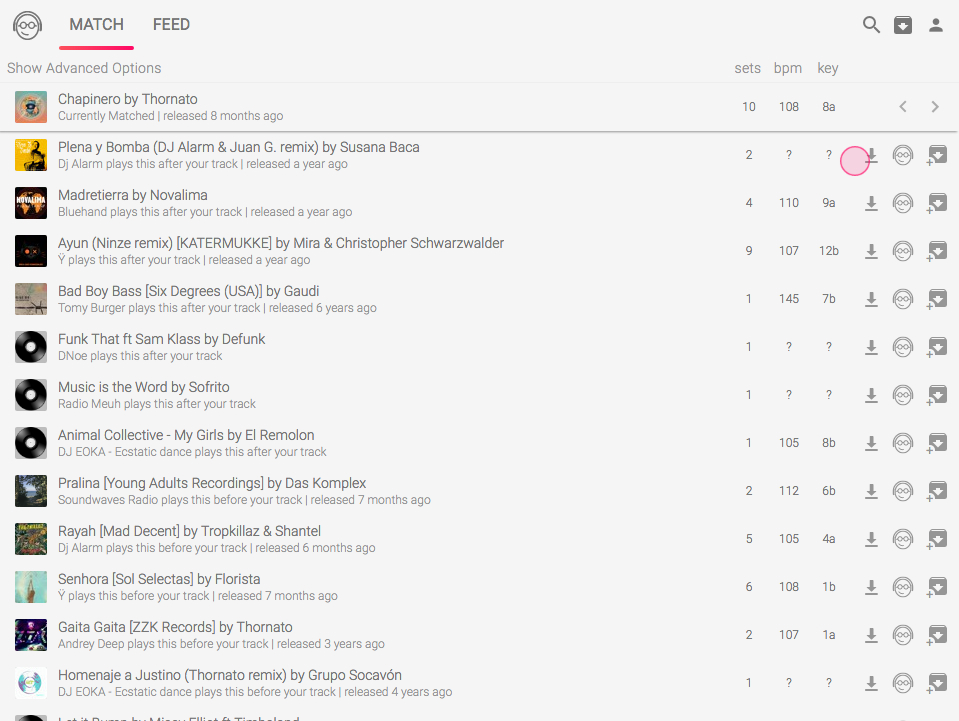The image size is (959, 721).
Task: Match the Senhora by Florista track
Action: (903, 587)
